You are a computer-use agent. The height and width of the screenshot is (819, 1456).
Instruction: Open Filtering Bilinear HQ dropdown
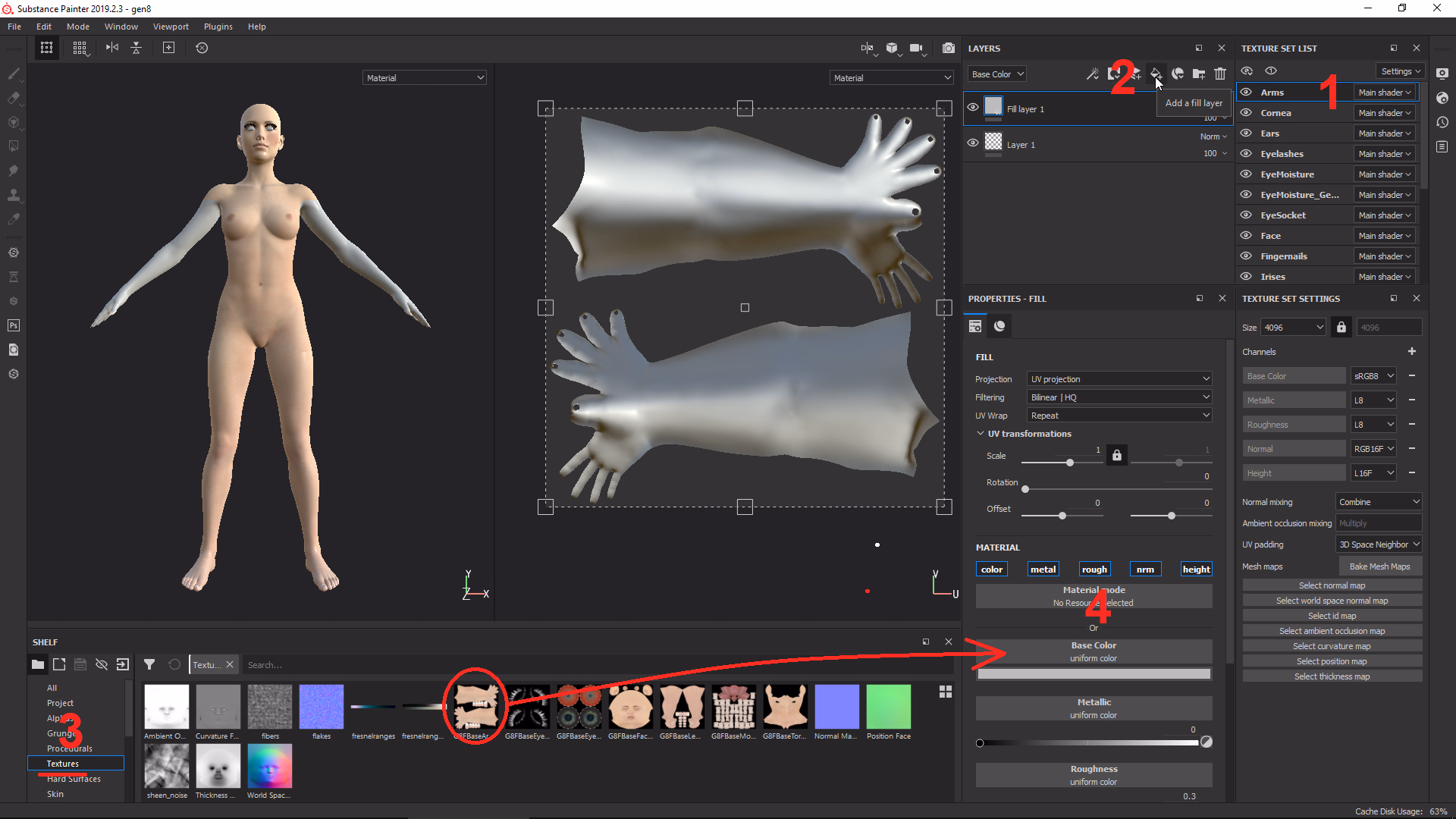click(1119, 397)
